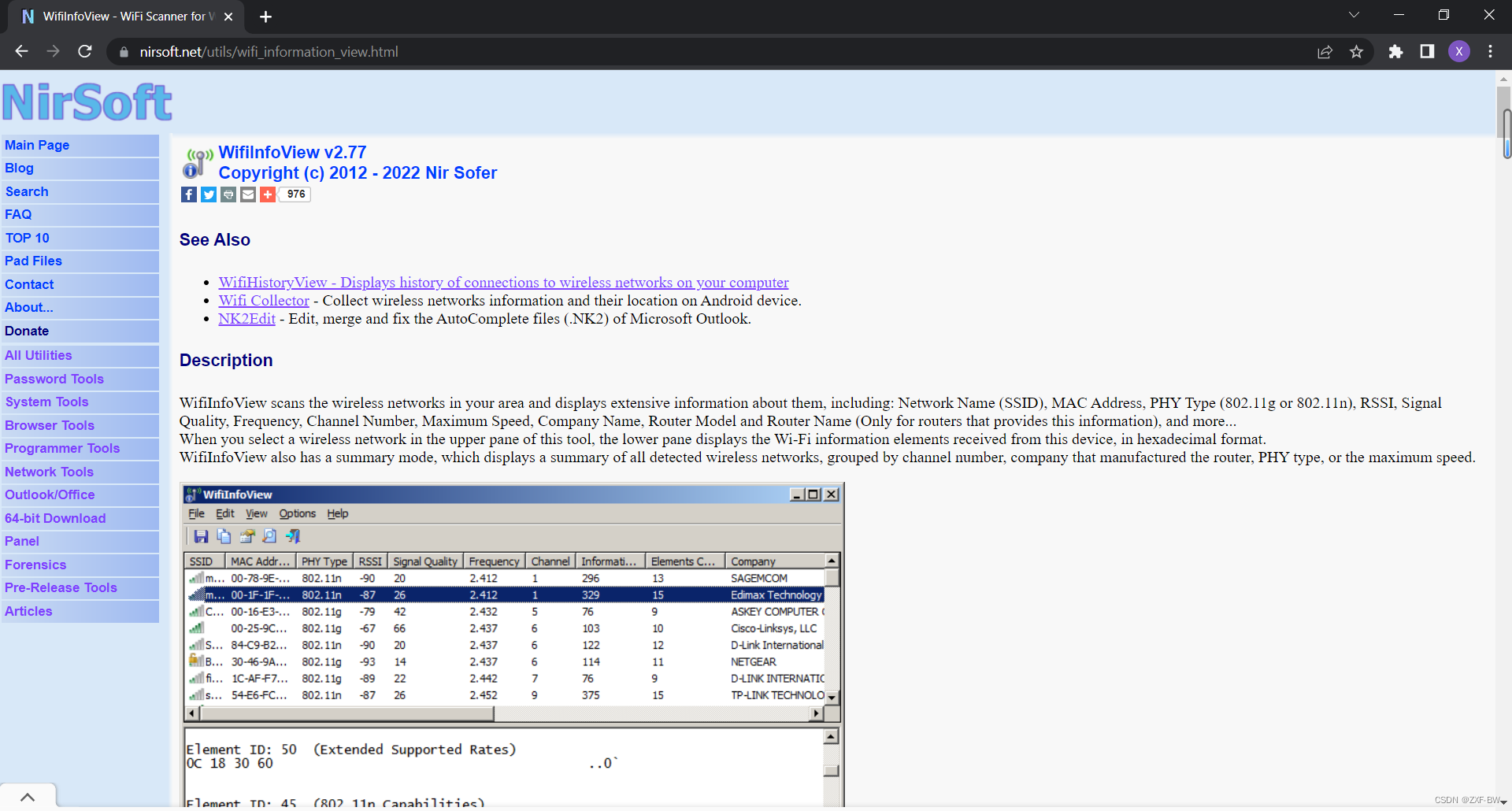The image size is (1512, 811).
Task: Open browser side panel icon
Action: tap(1427, 52)
